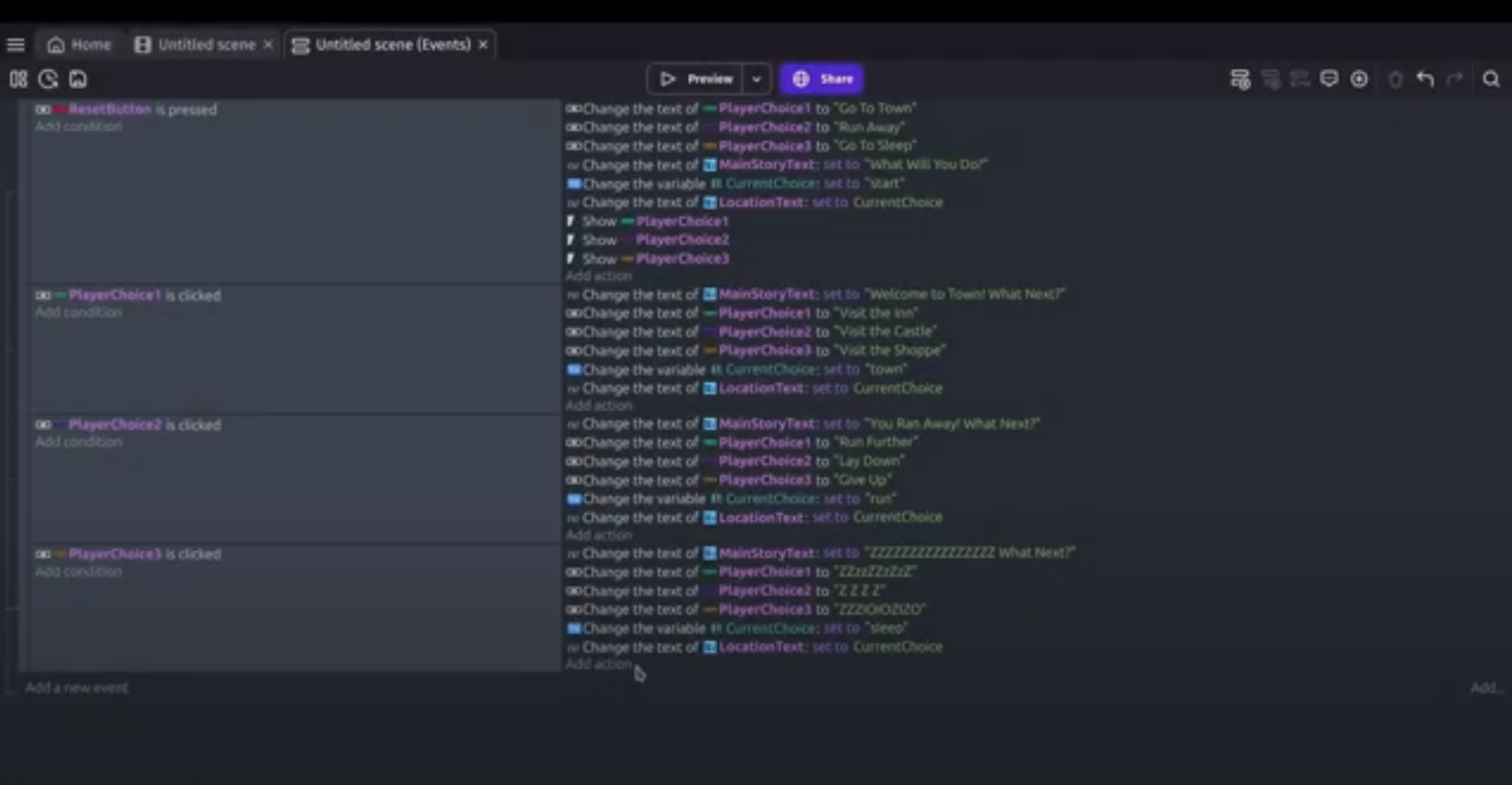Image resolution: width=1512 pixels, height=785 pixels.
Task: Open the hamburger main menu
Action: point(16,44)
